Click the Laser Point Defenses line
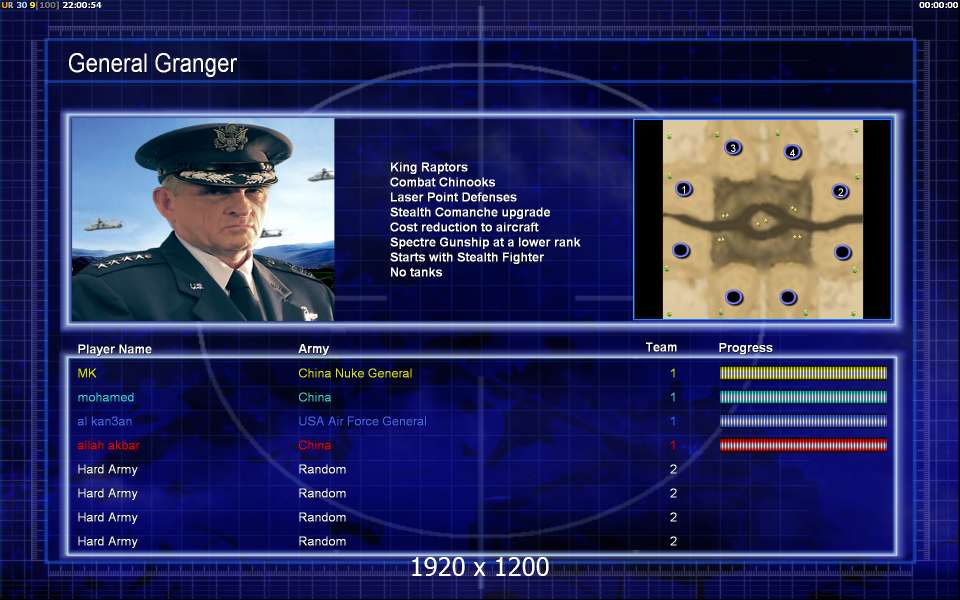Image resolution: width=960 pixels, height=600 pixels. [453, 197]
